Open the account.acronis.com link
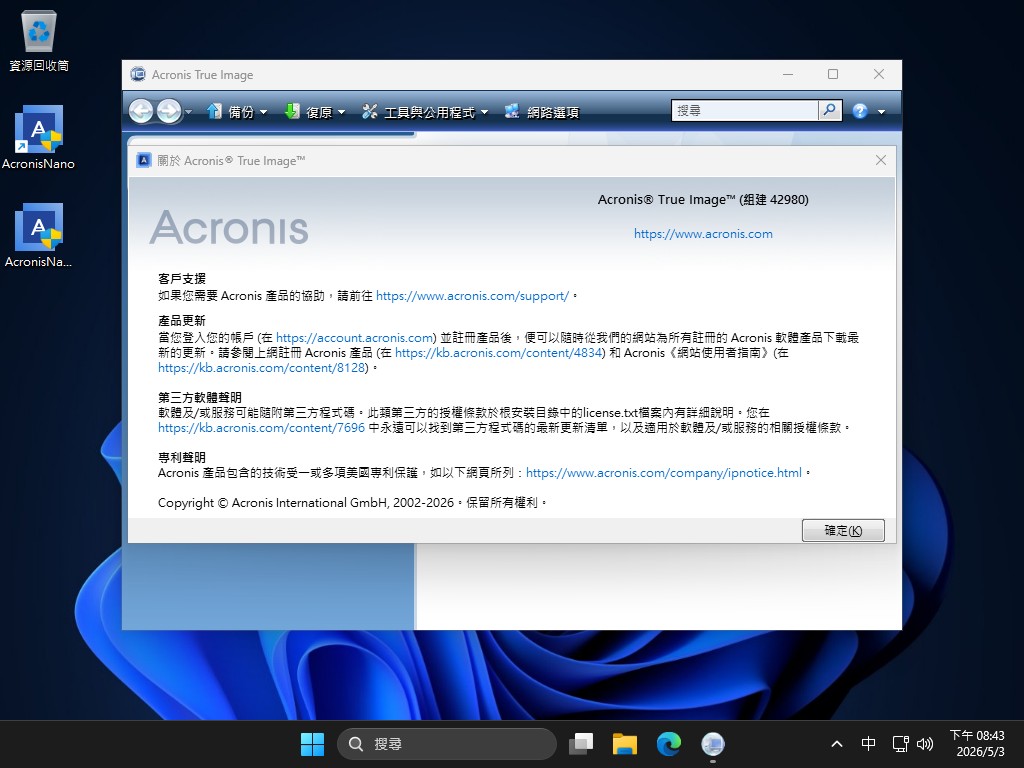The height and width of the screenshot is (768, 1024). [x=355, y=338]
